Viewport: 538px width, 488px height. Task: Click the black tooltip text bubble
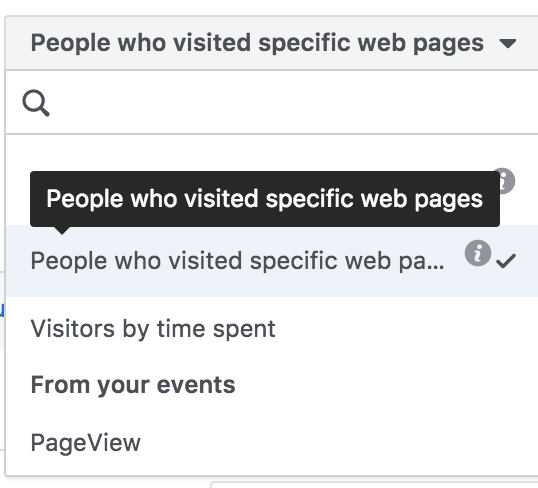[265, 199]
